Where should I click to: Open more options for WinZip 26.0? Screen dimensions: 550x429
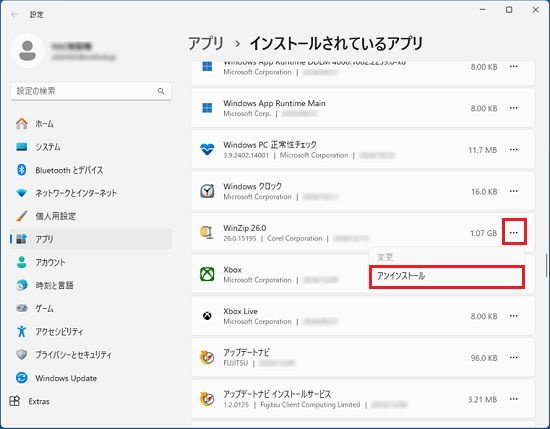click(x=514, y=233)
